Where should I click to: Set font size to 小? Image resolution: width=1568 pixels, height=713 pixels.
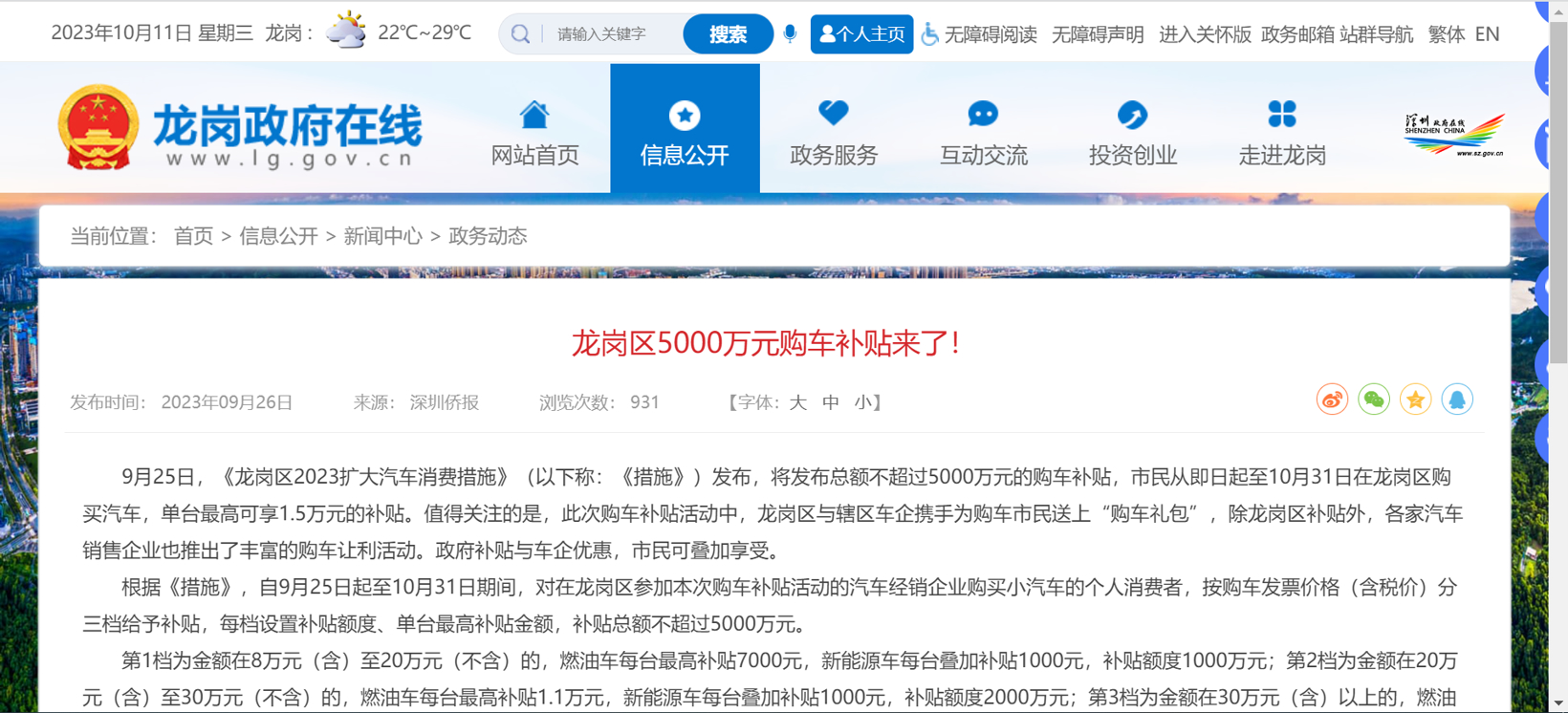tap(863, 402)
